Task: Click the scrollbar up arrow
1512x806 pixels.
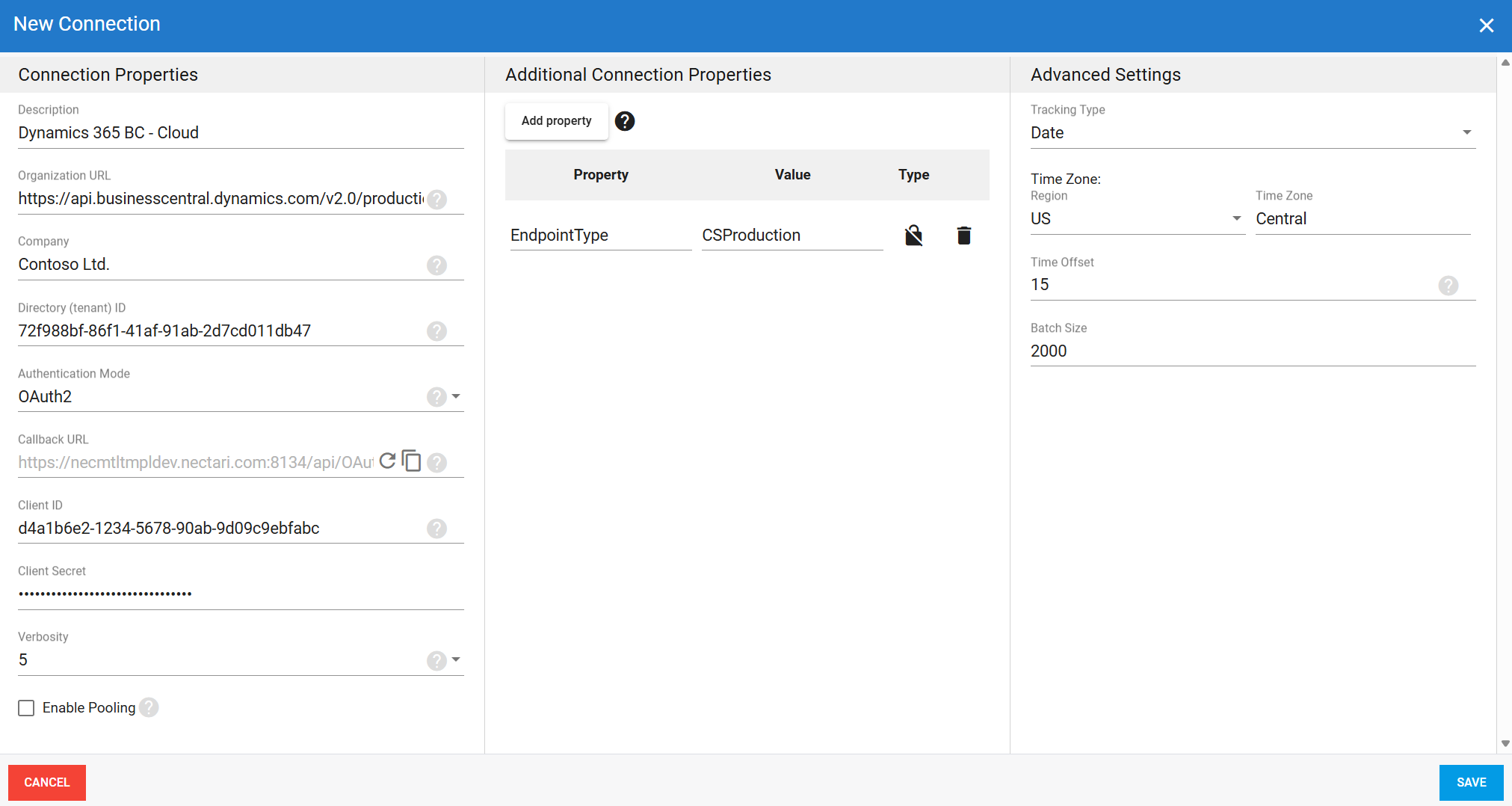Action: point(1505,63)
